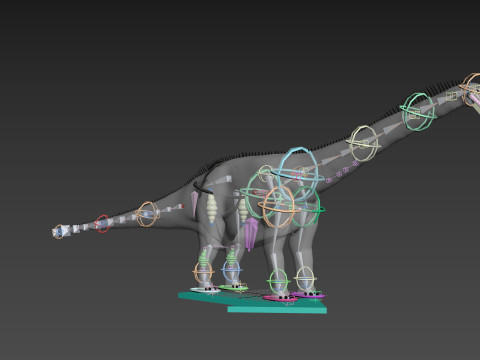Pick the orange rear ankle ring control

(203, 272)
